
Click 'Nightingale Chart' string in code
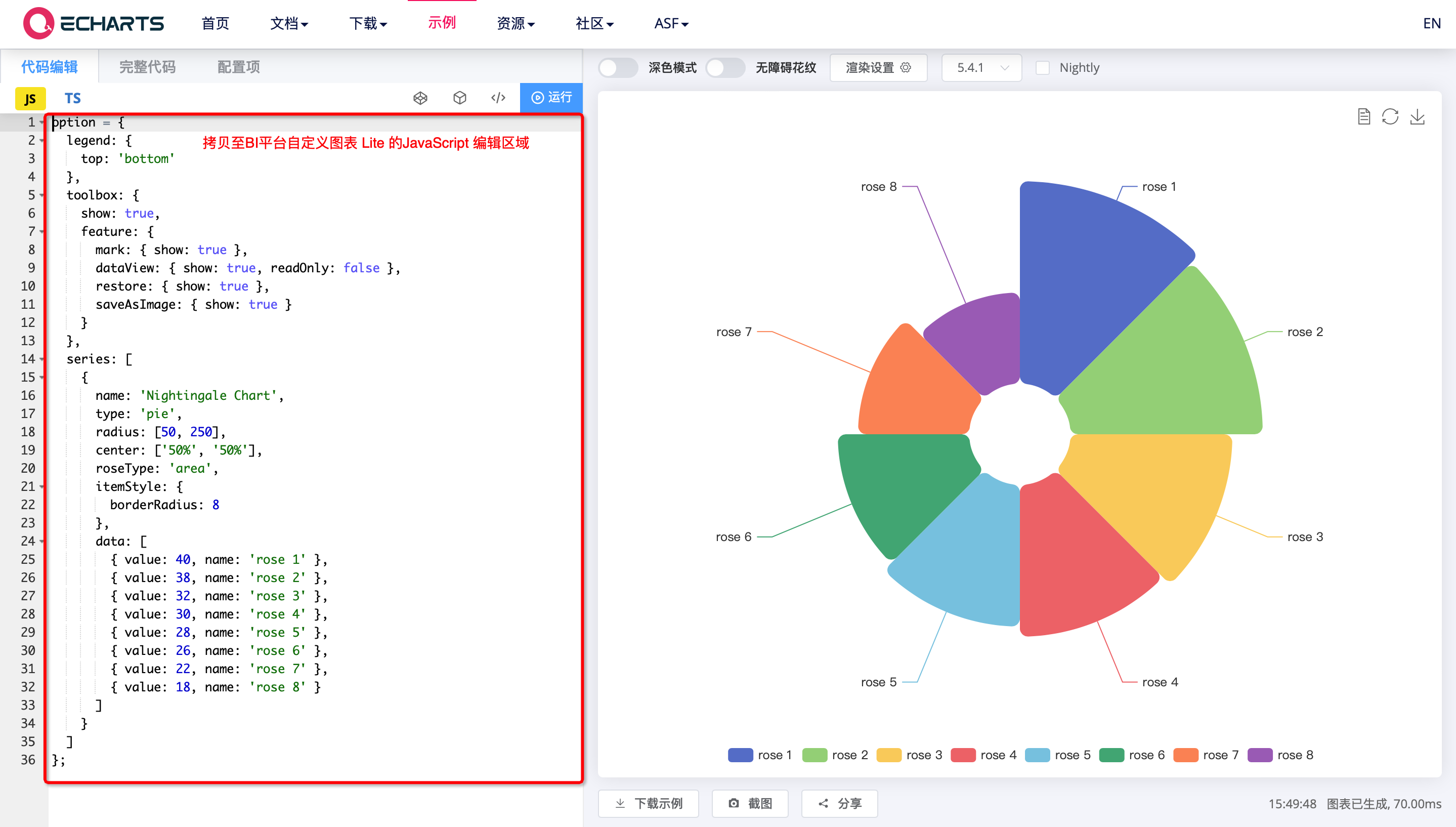click(x=208, y=396)
